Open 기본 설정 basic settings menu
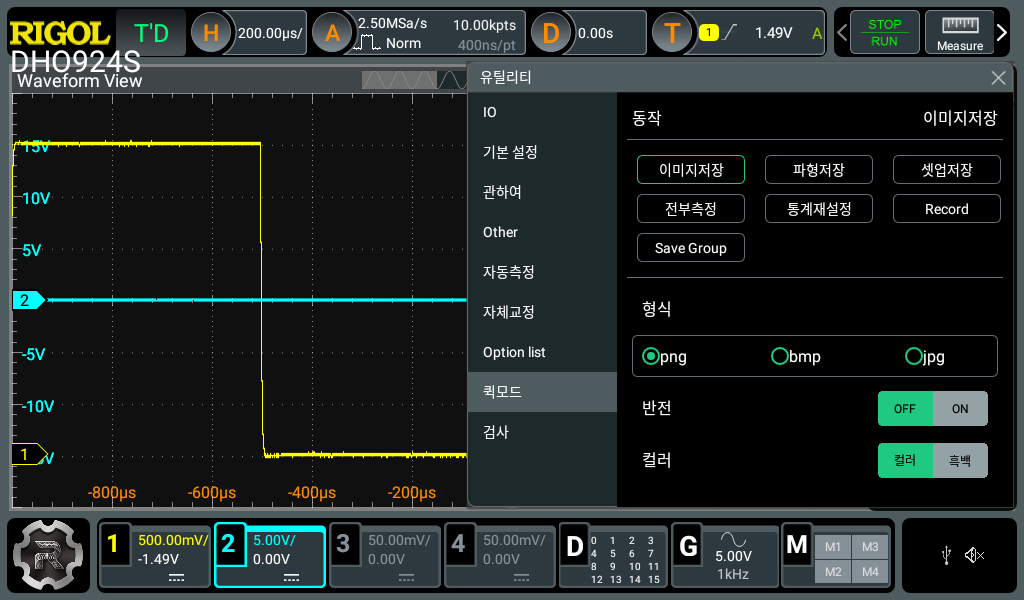 542,152
